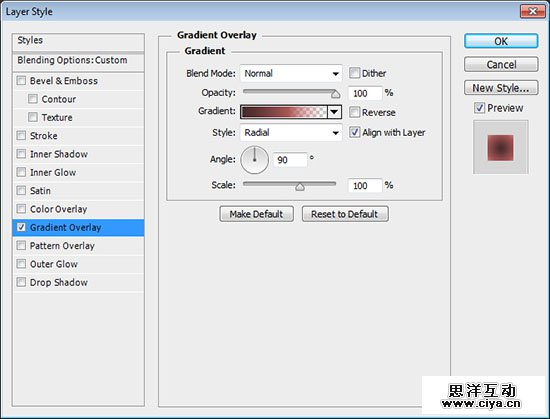Enable the Dither checkbox

(x=354, y=73)
